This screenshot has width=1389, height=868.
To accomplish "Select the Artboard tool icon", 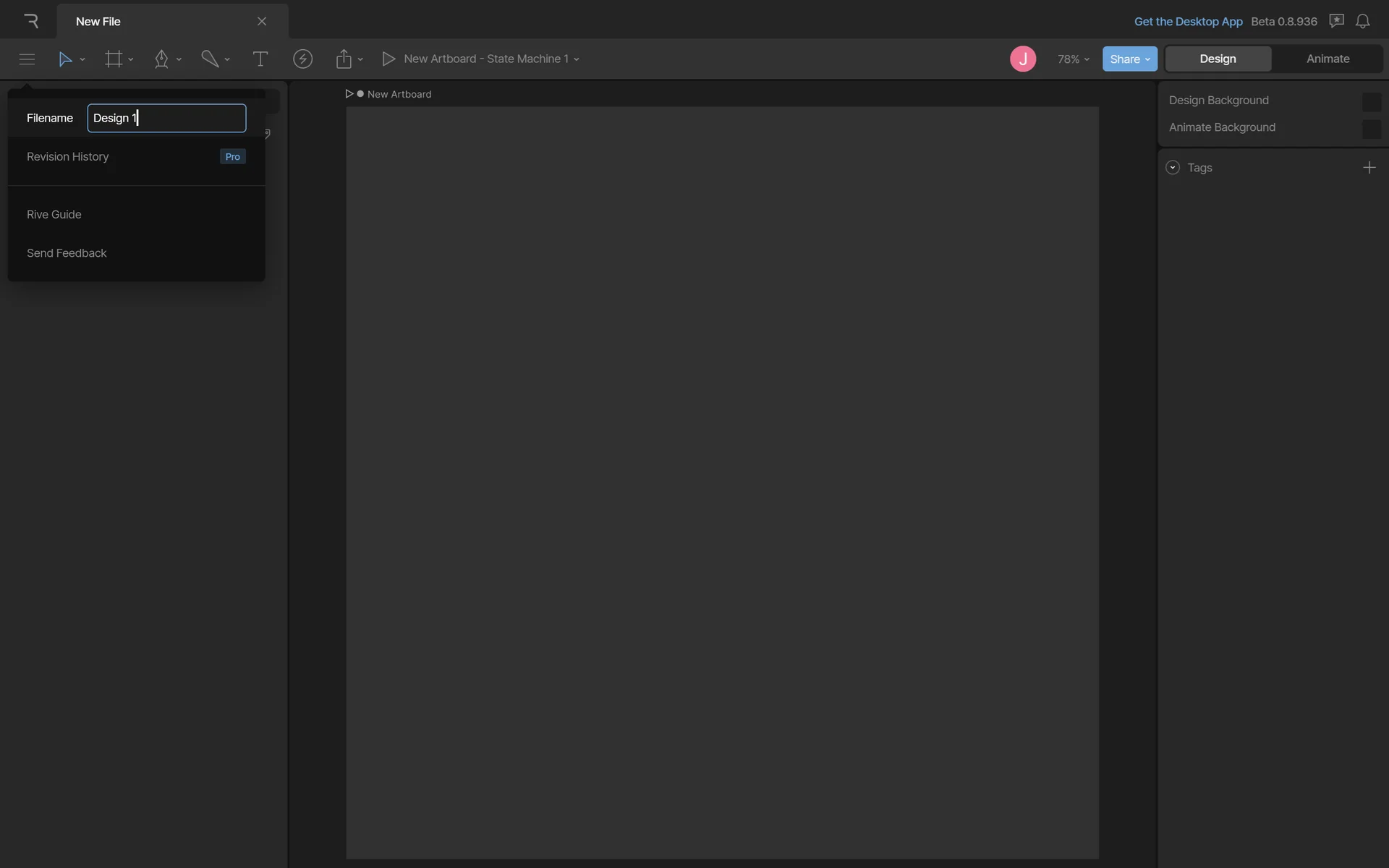I will point(114,59).
